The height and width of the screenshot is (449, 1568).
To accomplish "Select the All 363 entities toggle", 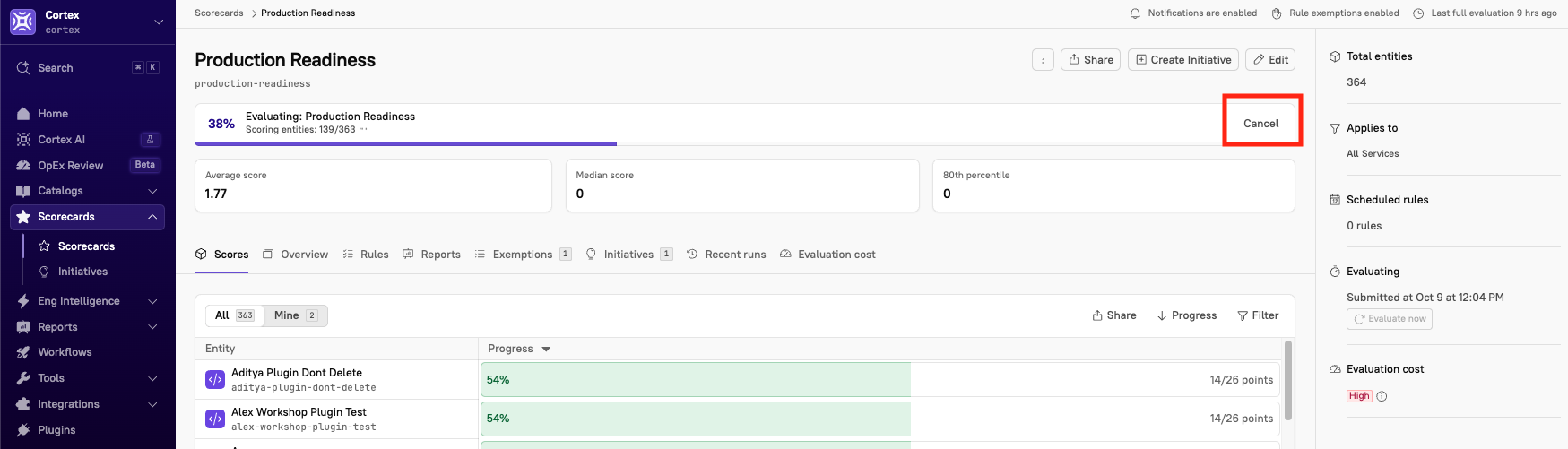I will pyautogui.click(x=235, y=315).
